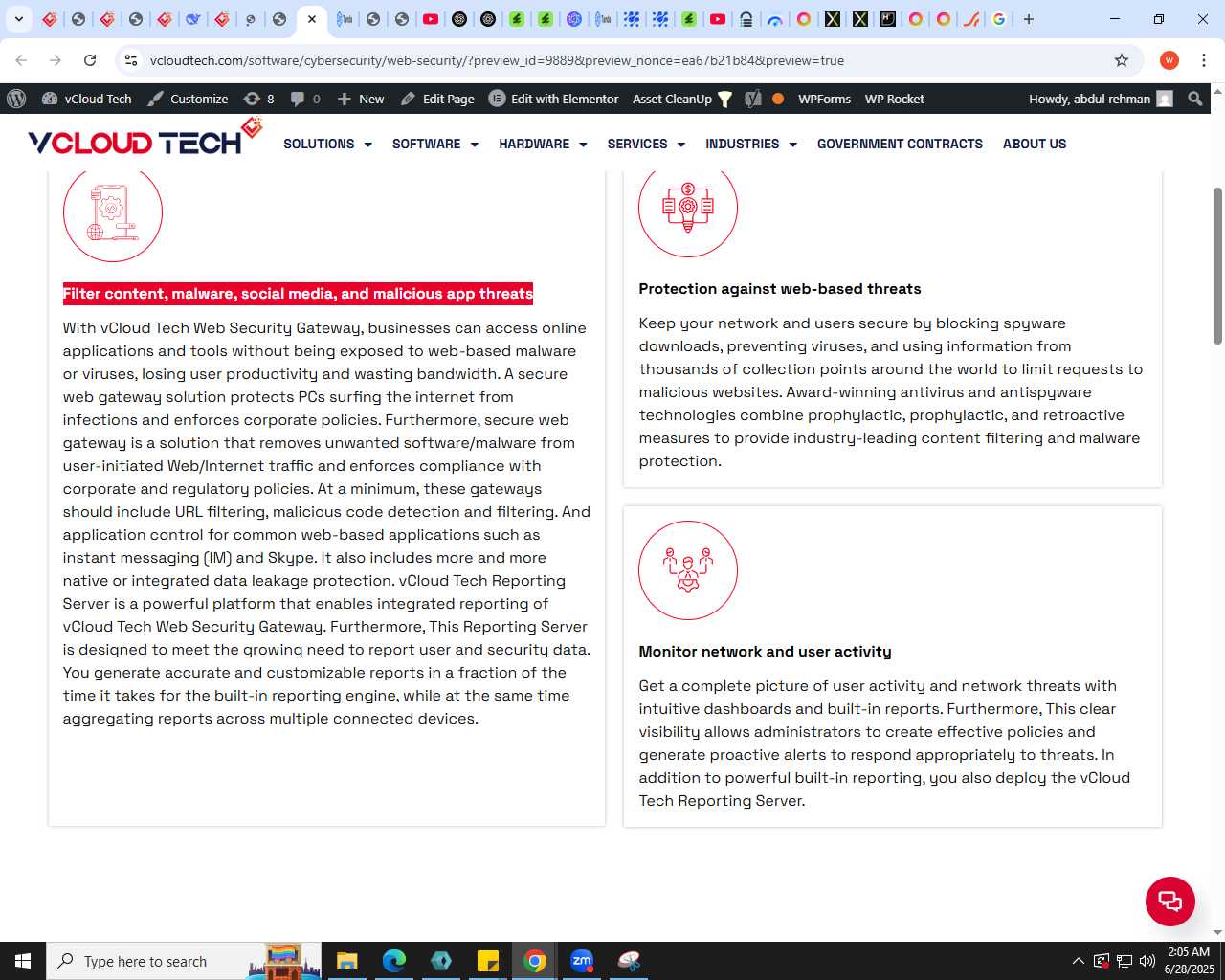This screenshot has width=1225, height=980.
Task: Open the network tray icon
Action: point(1125,961)
